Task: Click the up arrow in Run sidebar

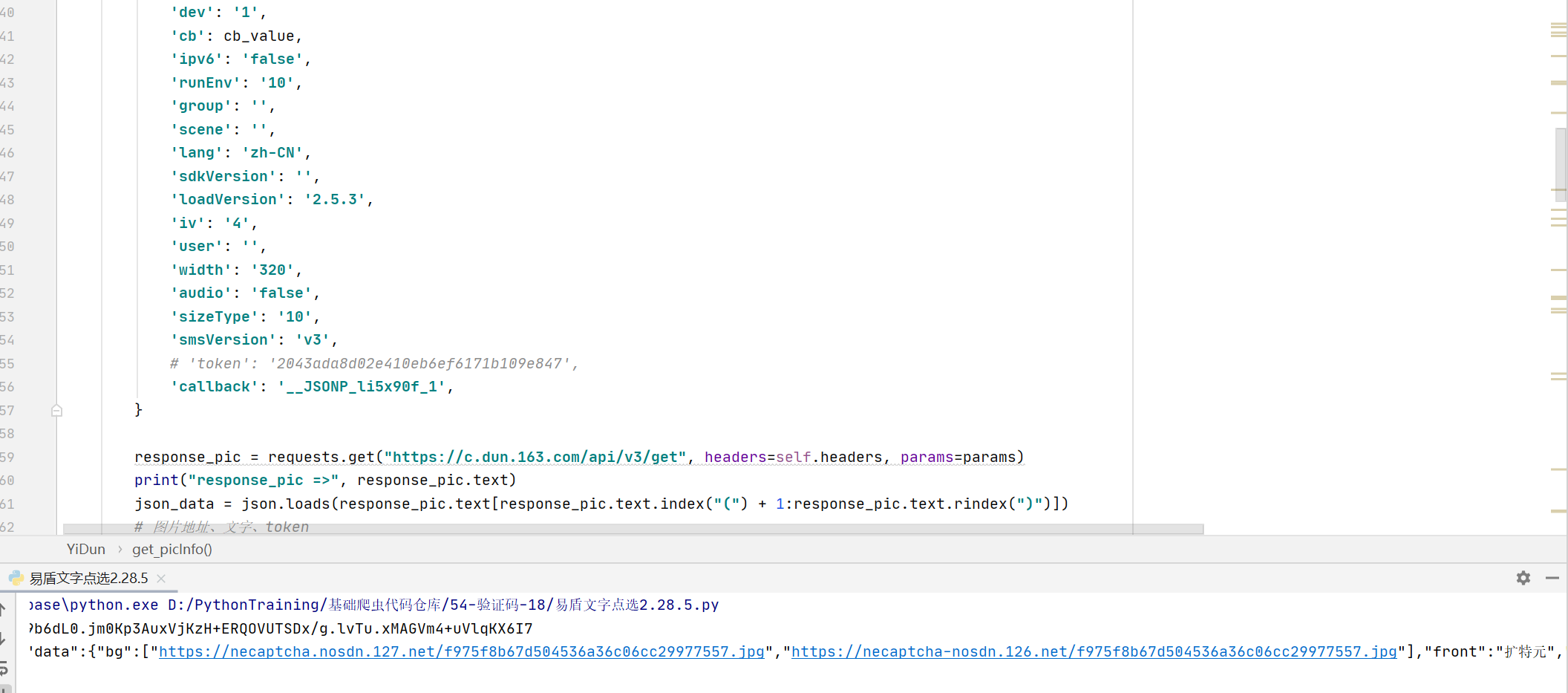Action: pos(3,610)
